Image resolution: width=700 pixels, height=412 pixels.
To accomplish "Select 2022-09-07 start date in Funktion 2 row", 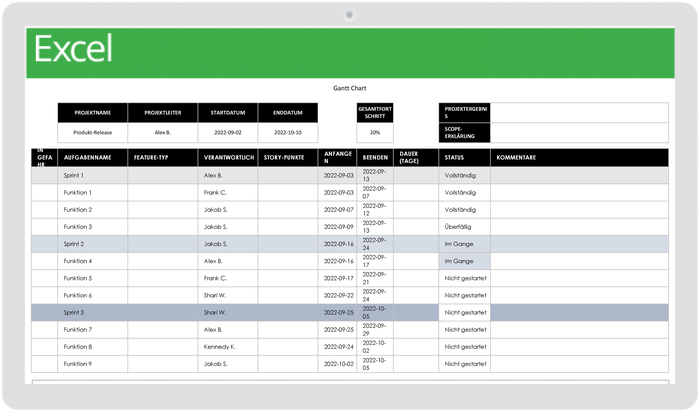I will (338, 210).
